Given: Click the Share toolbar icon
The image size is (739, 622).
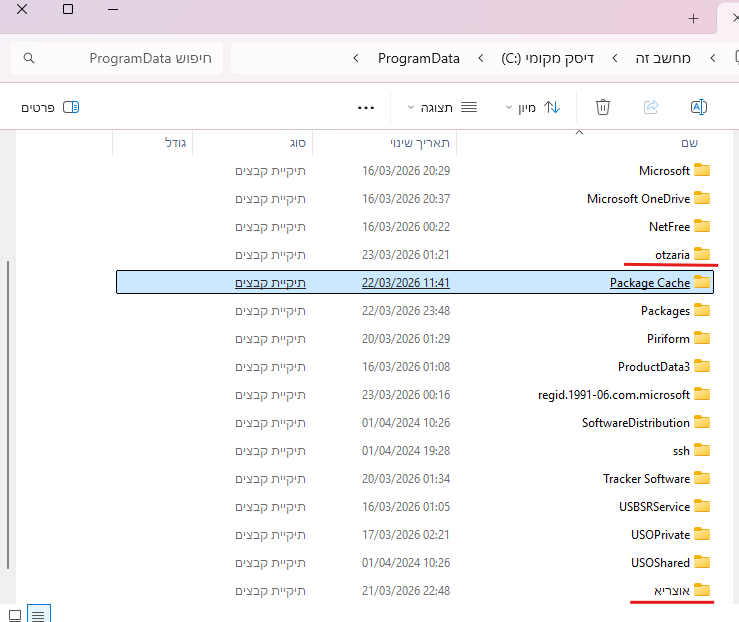Looking at the screenshot, I should coord(651,107).
